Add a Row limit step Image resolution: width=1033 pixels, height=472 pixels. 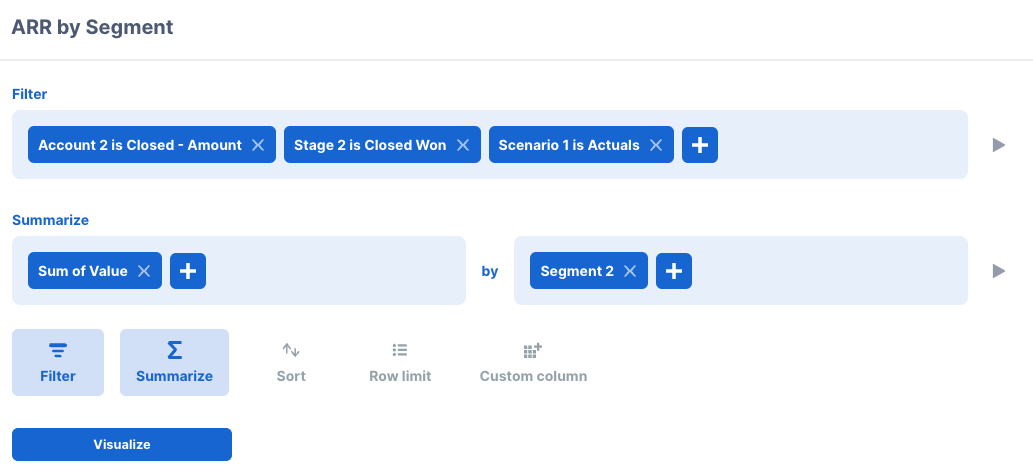tap(400, 362)
